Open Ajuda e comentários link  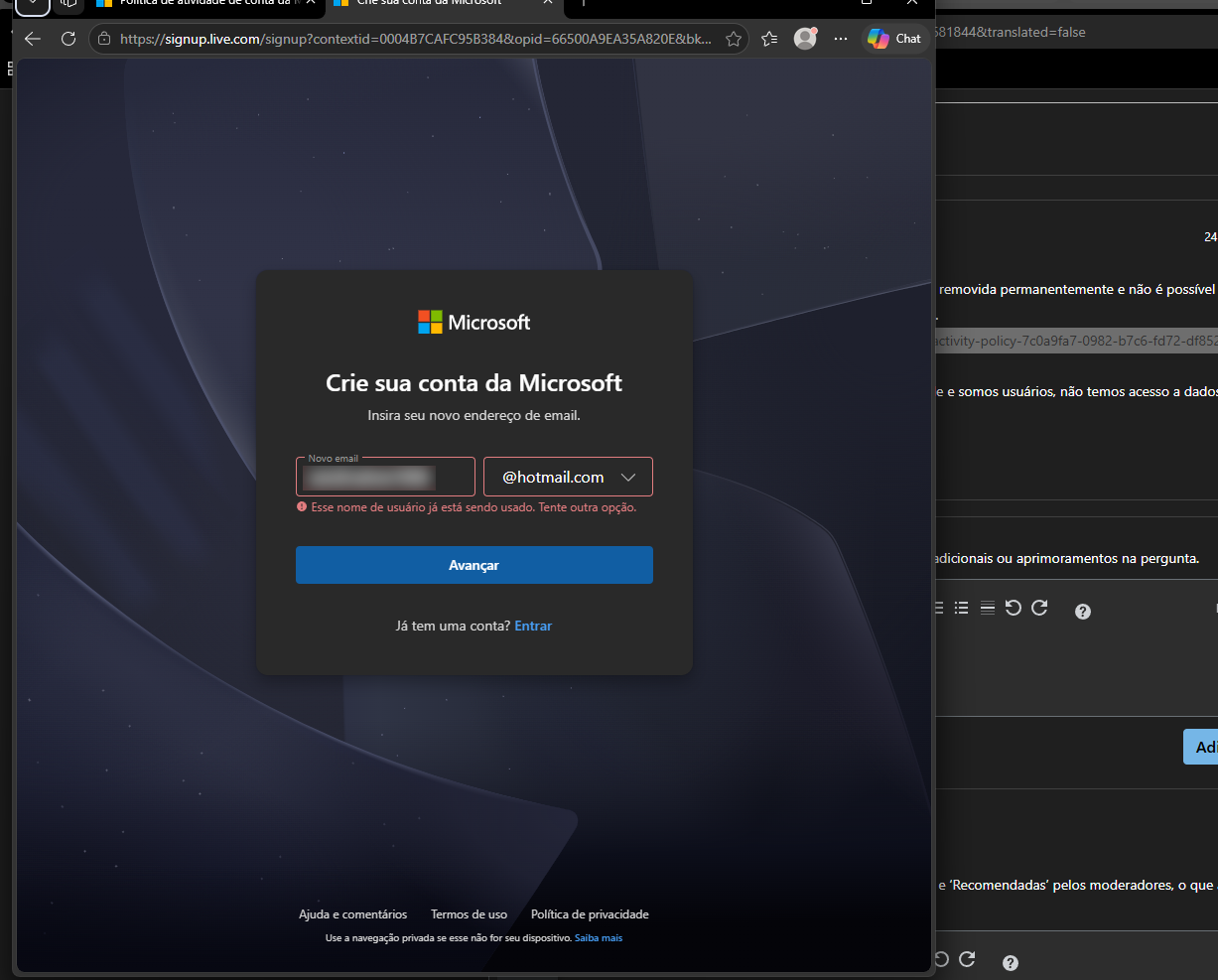pos(352,914)
